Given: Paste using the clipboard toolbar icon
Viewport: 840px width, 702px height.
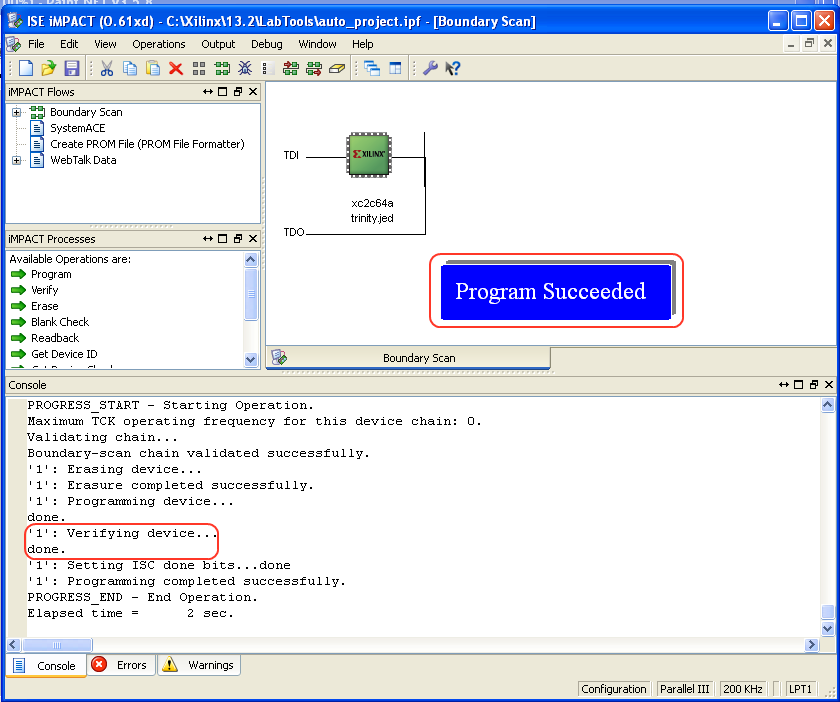Looking at the screenshot, I should [x=153, y=68].
